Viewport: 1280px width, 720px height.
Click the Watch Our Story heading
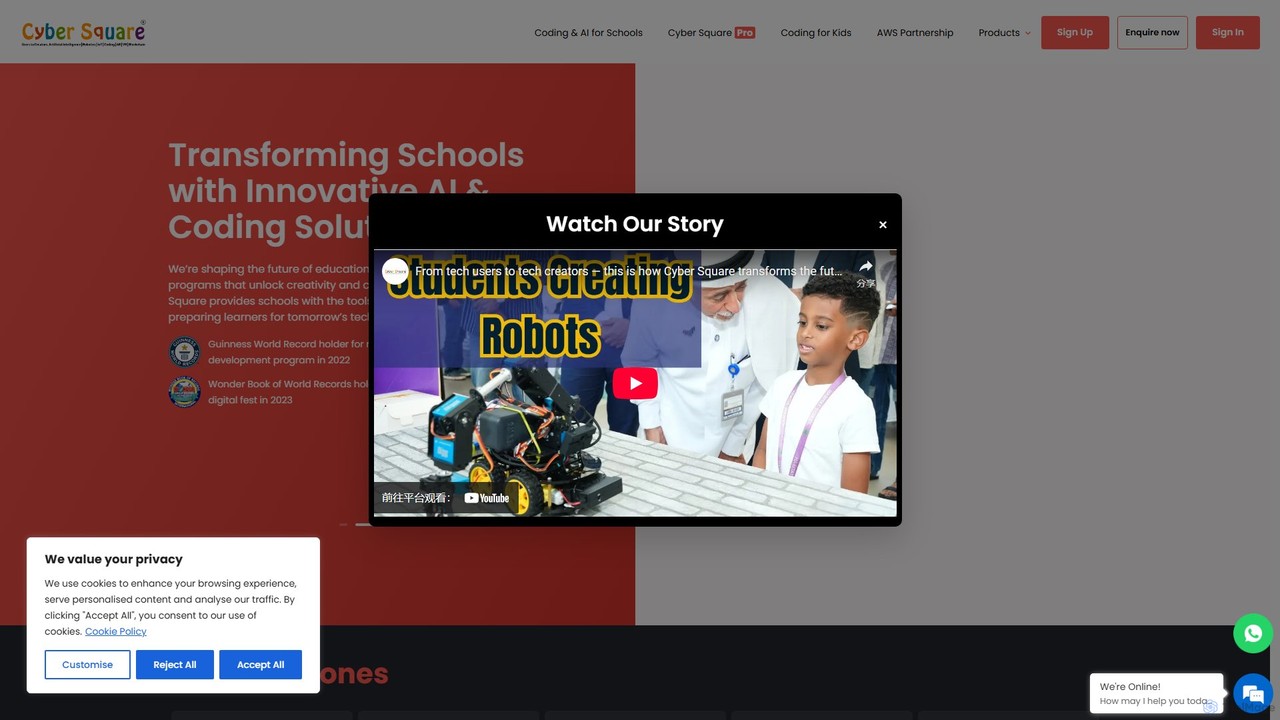click(x=635, y=224)
